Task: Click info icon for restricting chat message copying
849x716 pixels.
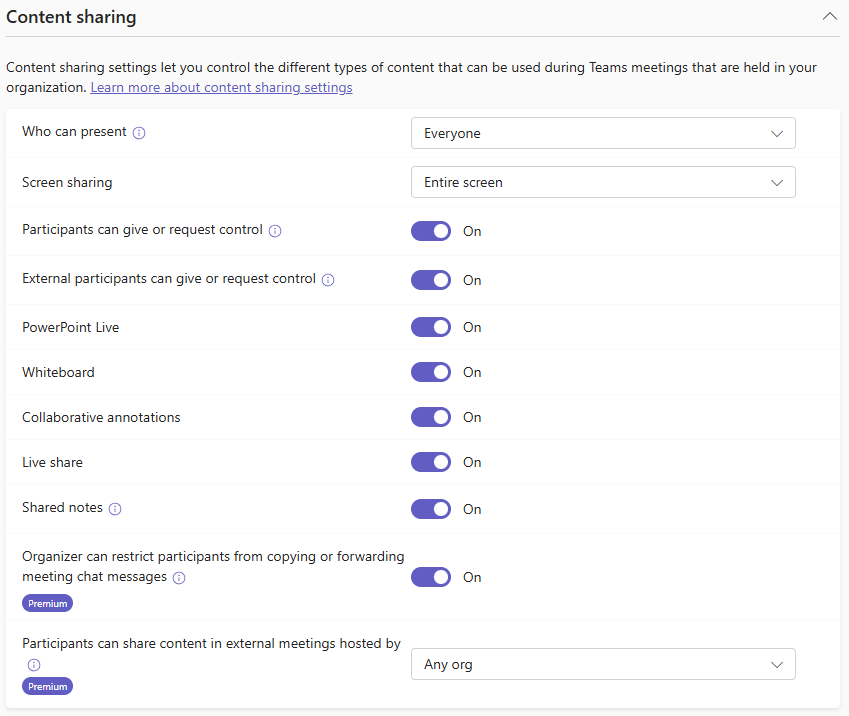Action: click(179, 578)
